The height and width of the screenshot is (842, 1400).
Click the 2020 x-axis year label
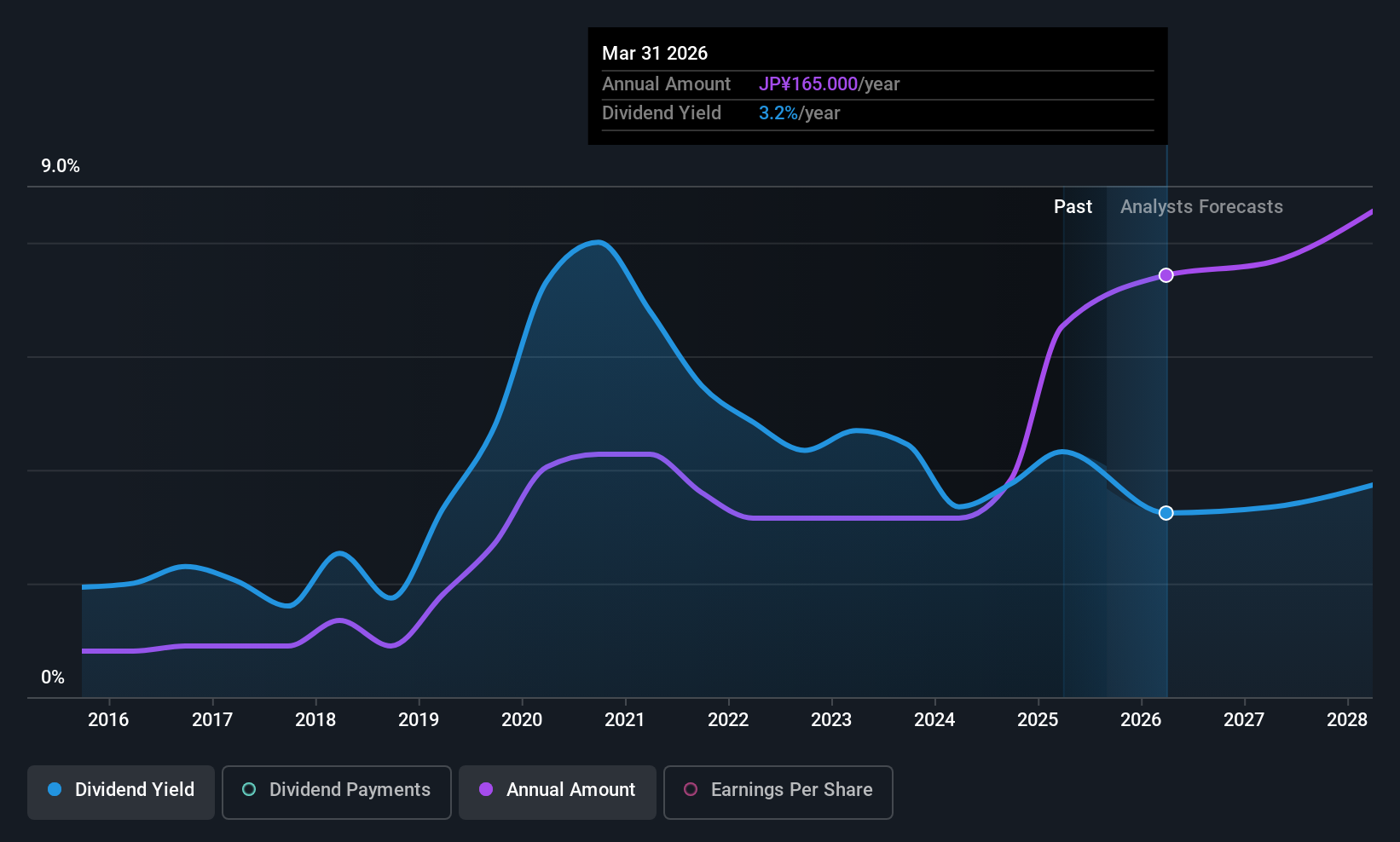pos(522,720)
